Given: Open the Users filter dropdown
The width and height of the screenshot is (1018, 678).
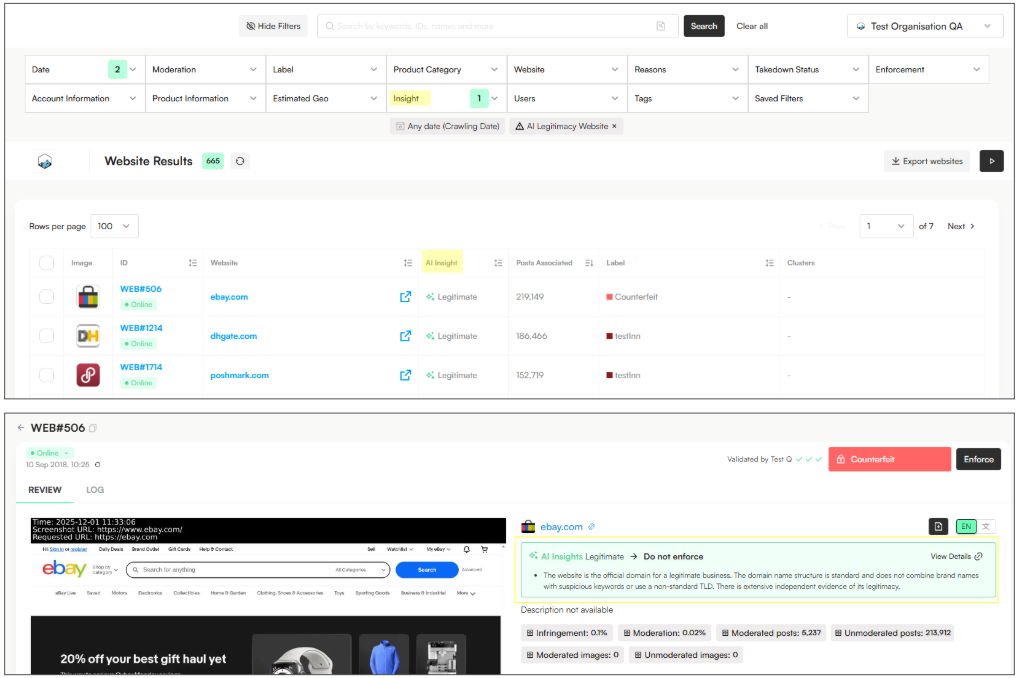Looking at the screenshot, I should (567, 98).
